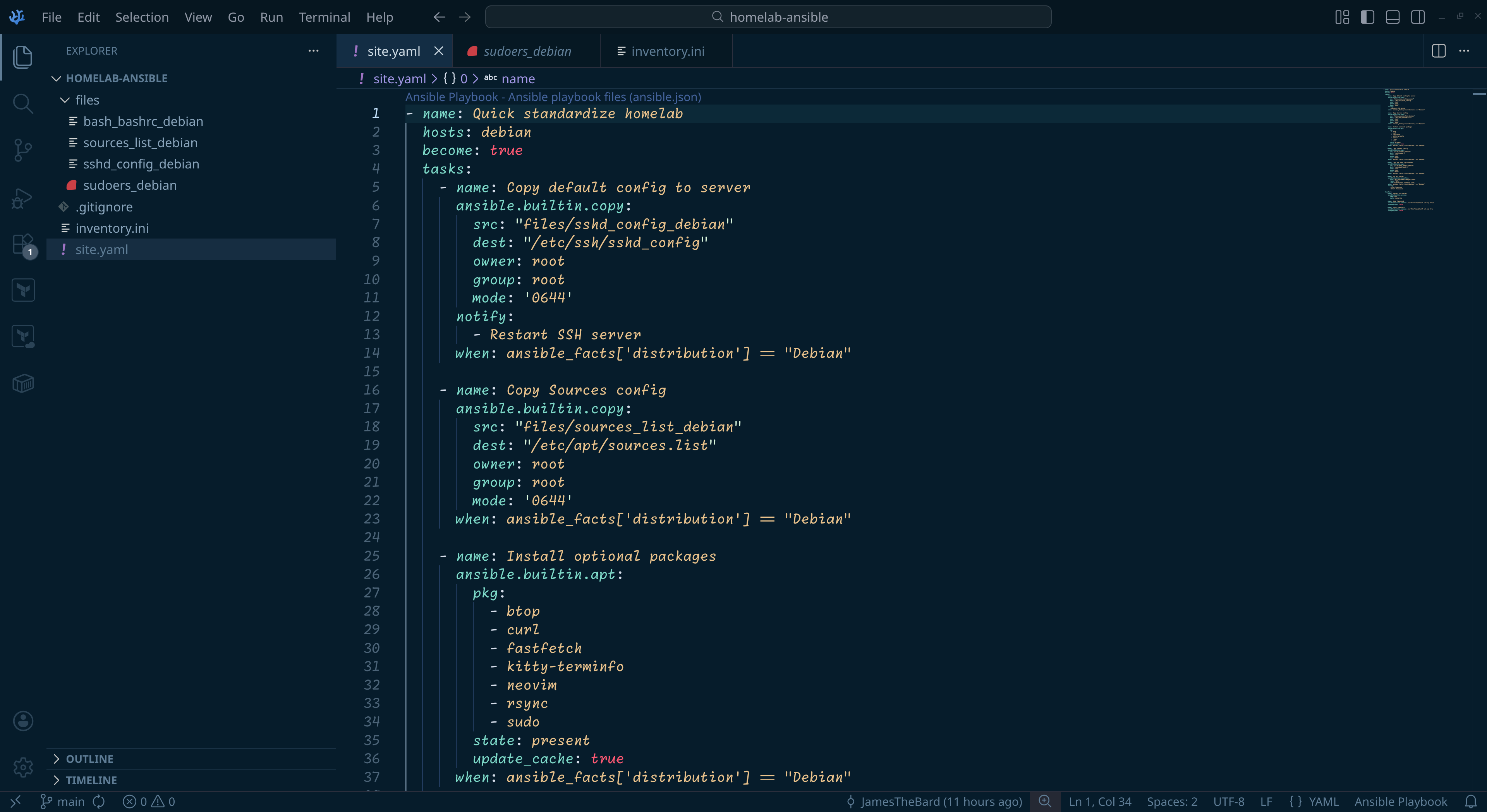Click the Ansible Playbook language mode button
This screenshot has width=1487, height=812.
1400,802
